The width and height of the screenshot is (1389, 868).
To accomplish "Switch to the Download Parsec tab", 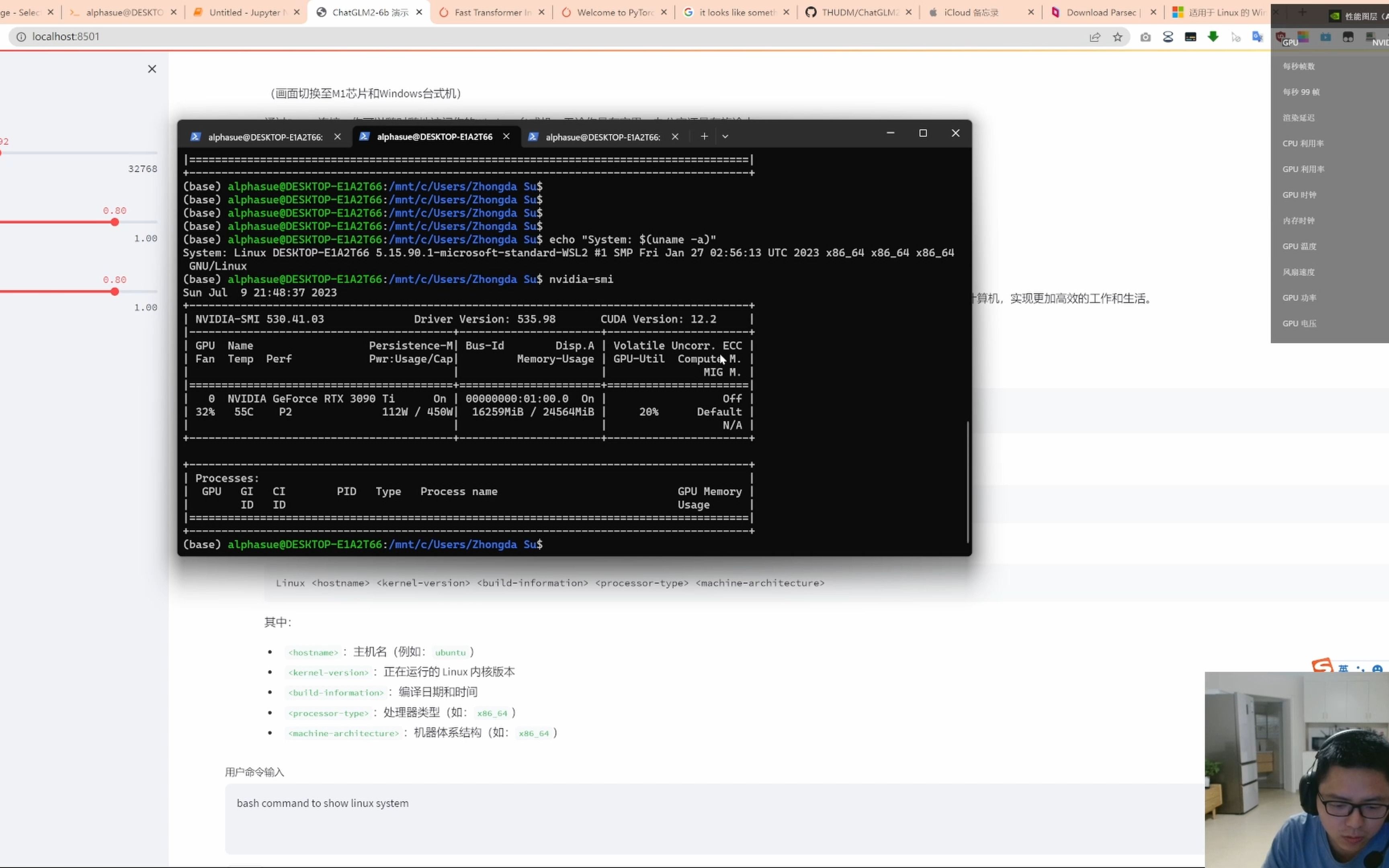I will point(1103,12).
